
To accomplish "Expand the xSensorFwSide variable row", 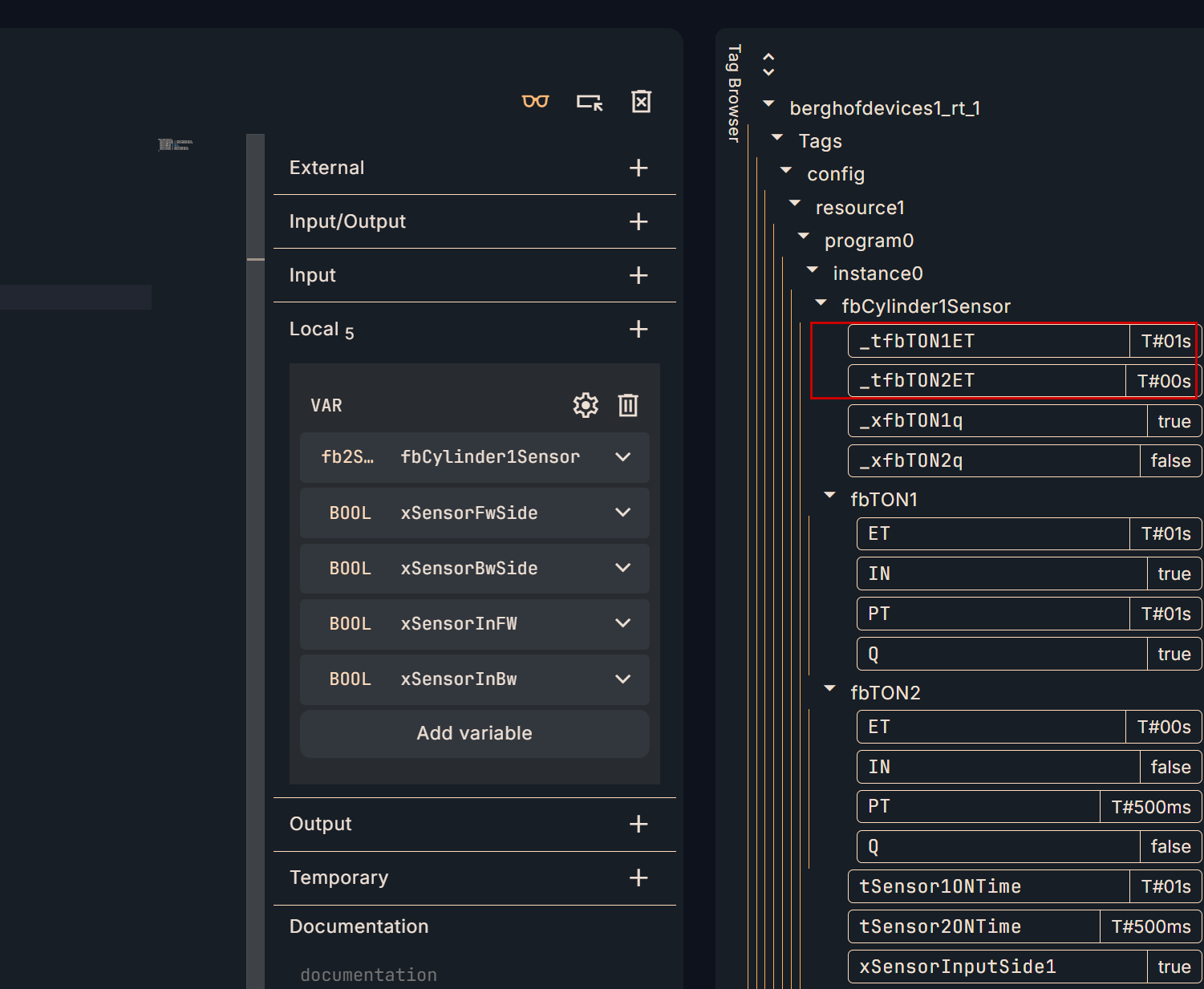I will pos(622,513).
